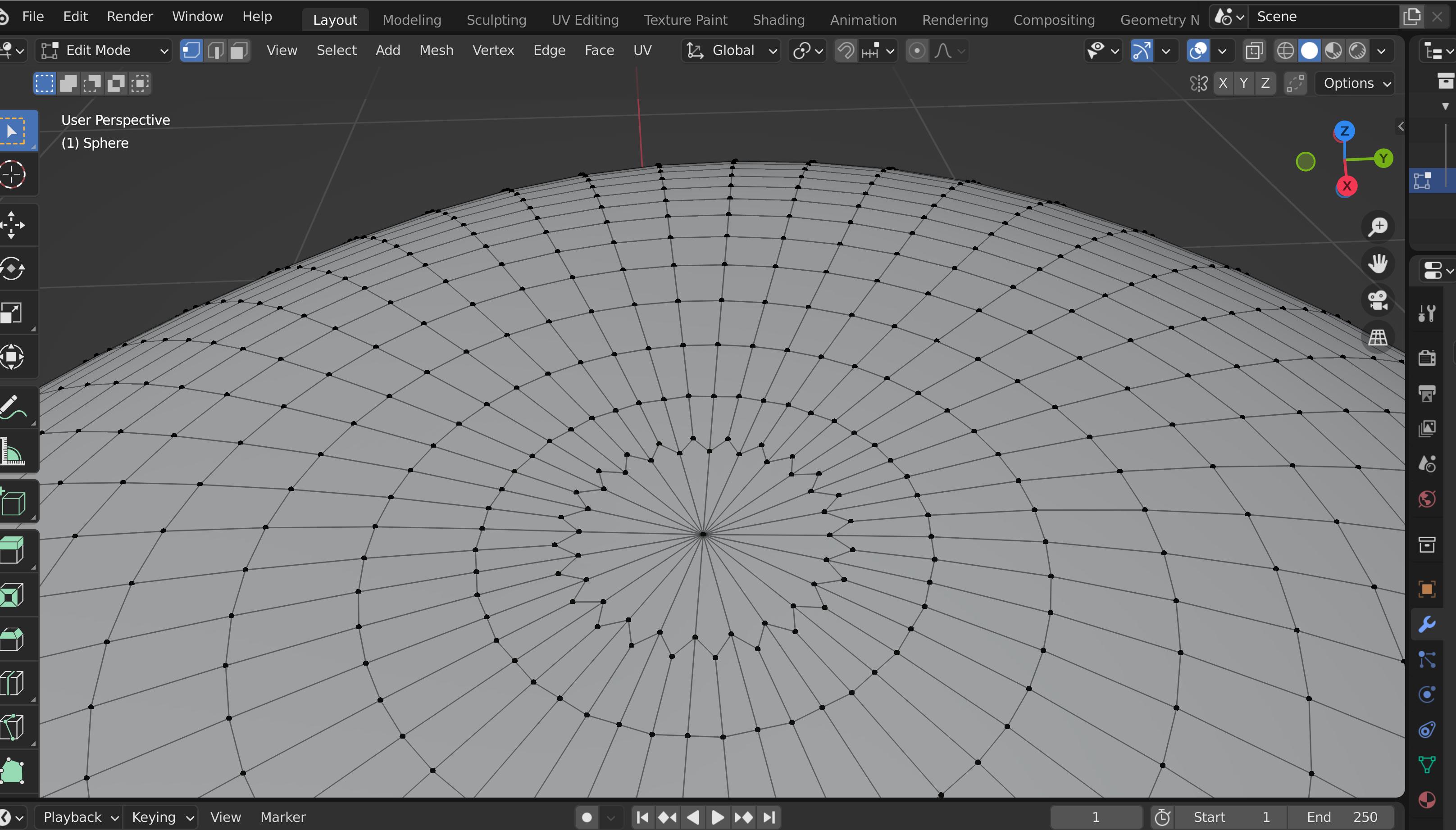Enable vertex select mode
This screenshot has height=830, width=1456.
[x=191, y=51]
